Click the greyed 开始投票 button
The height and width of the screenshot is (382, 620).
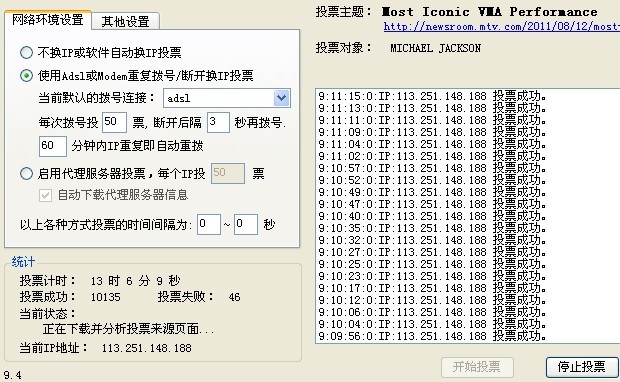pyautogui.click(x=477, y=367)
